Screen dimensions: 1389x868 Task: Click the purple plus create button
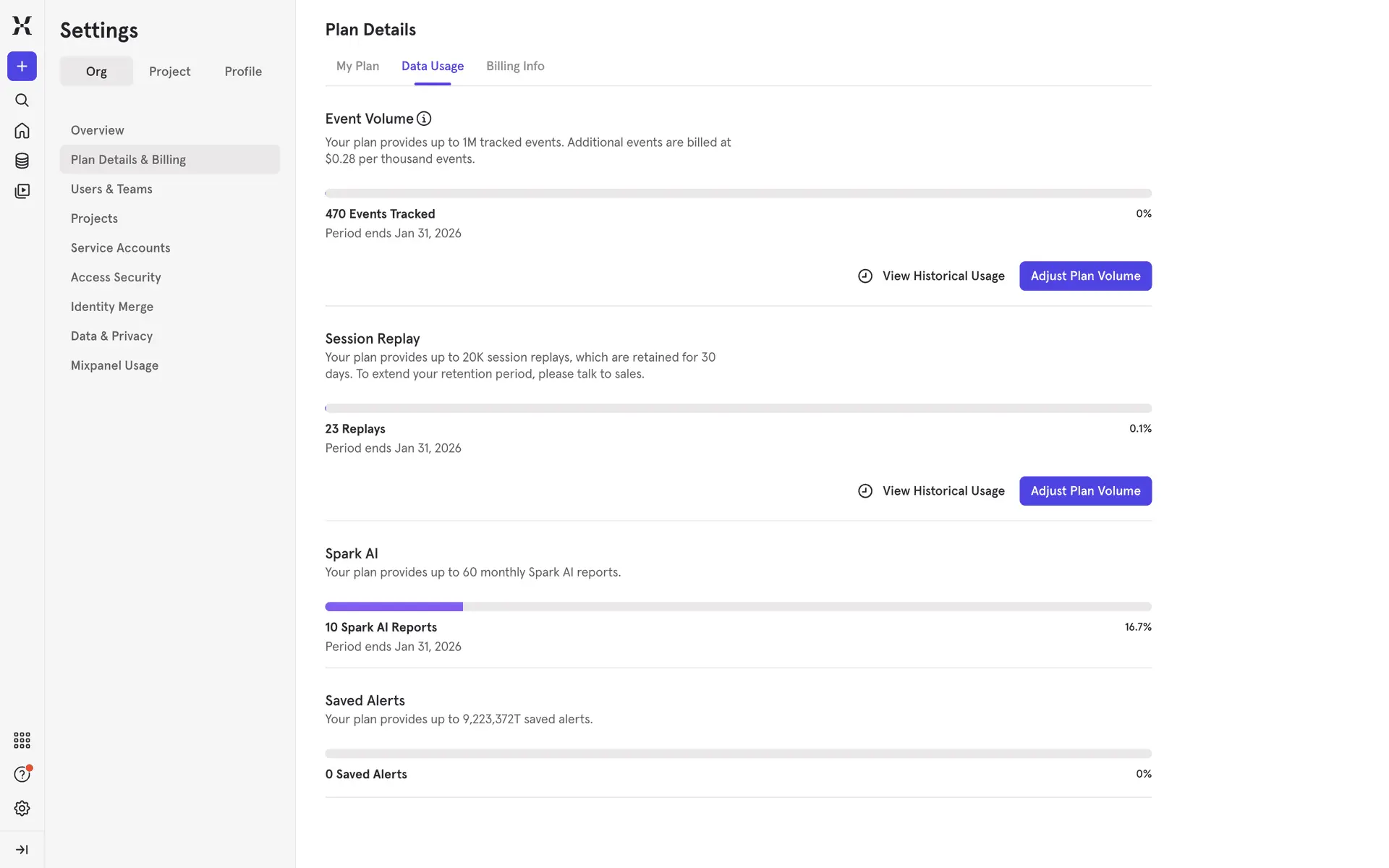[x=22, y=67]
